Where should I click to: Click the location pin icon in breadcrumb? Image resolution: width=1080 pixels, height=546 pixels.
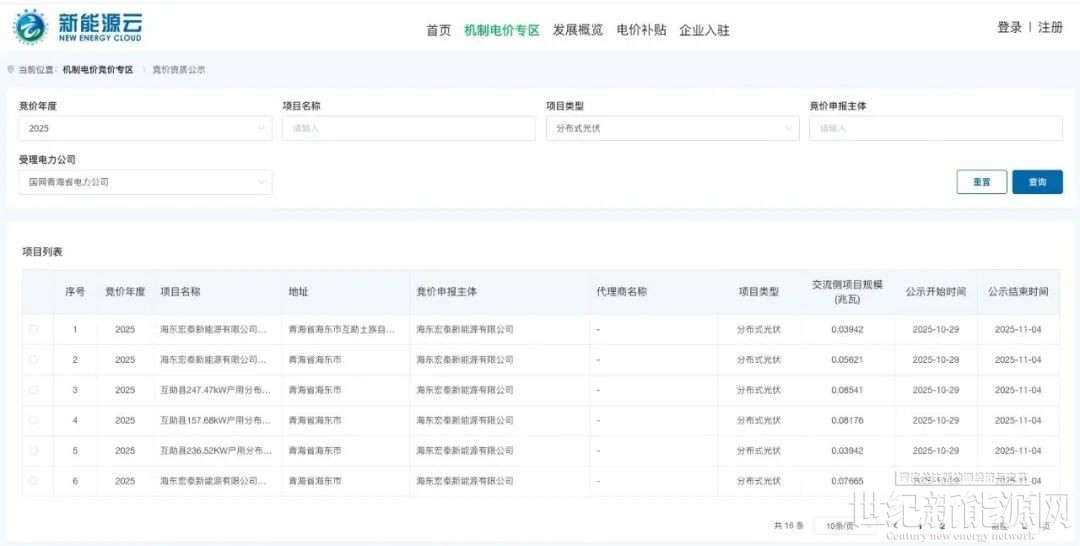[11, 70]
